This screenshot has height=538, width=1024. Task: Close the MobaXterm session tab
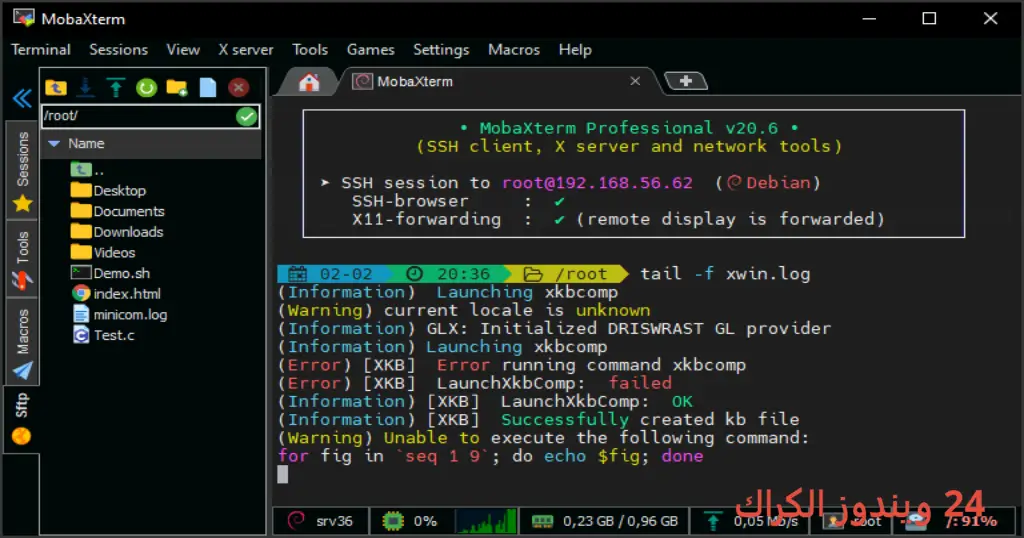(635, 81)
